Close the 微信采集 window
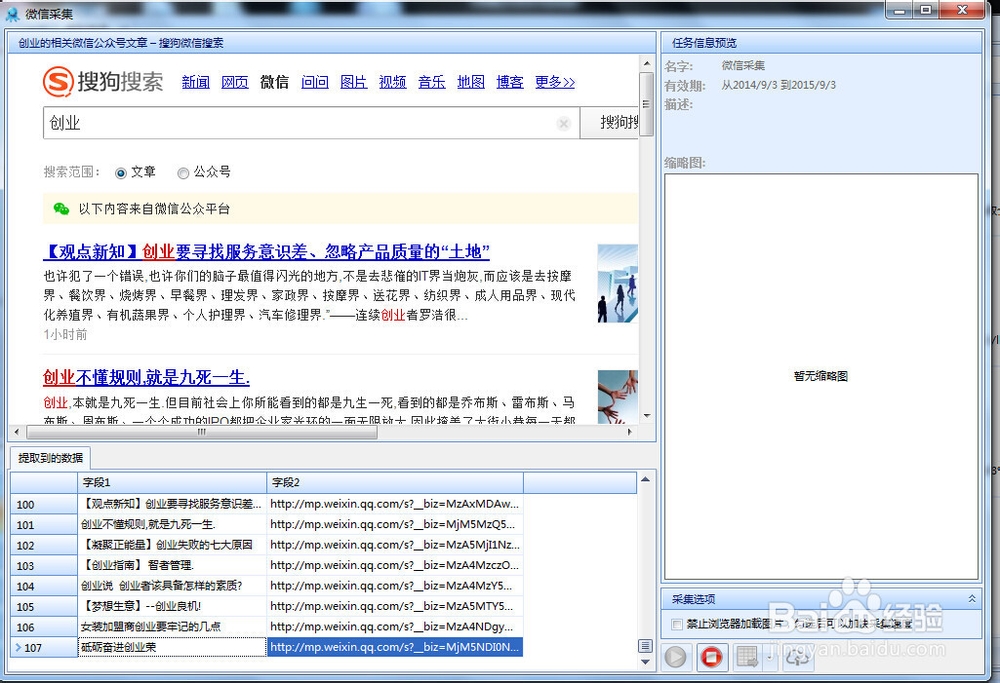Screen dimensions: 1000x683 click(962, 10)
